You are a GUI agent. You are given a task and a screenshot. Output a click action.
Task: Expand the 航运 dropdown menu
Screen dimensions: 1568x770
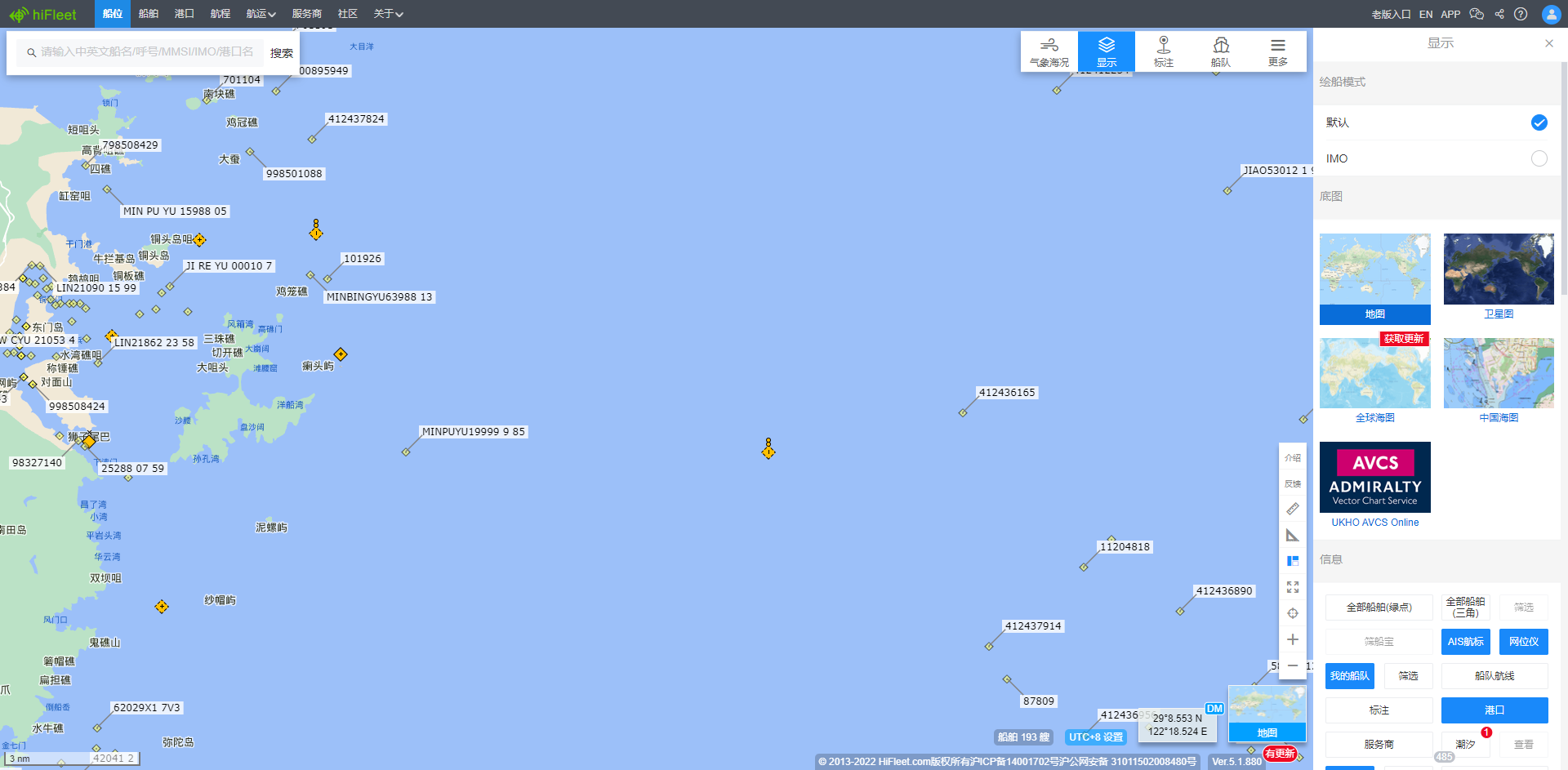(261, 14)
